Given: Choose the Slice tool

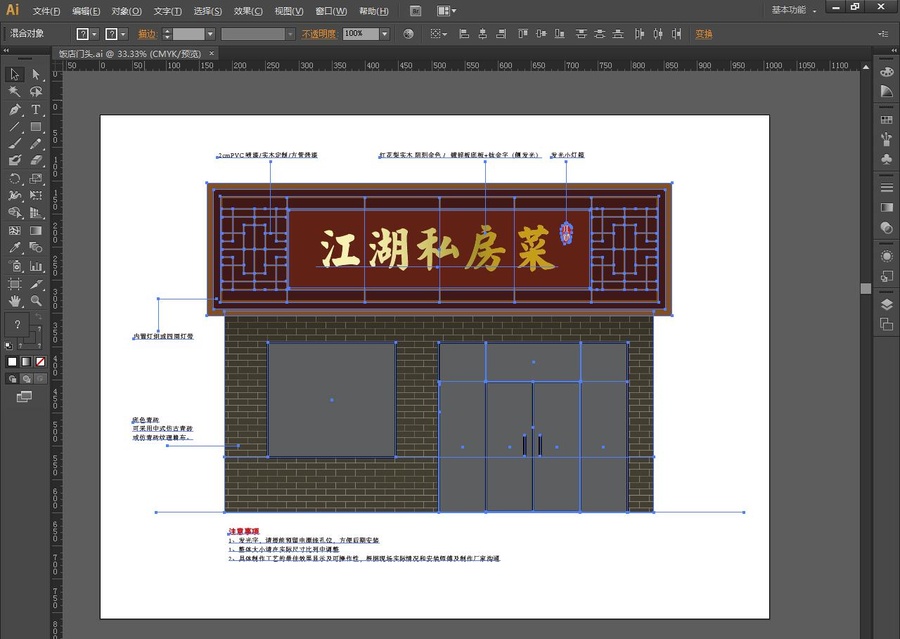Looking at the screenshot, I should click(36, 284).
